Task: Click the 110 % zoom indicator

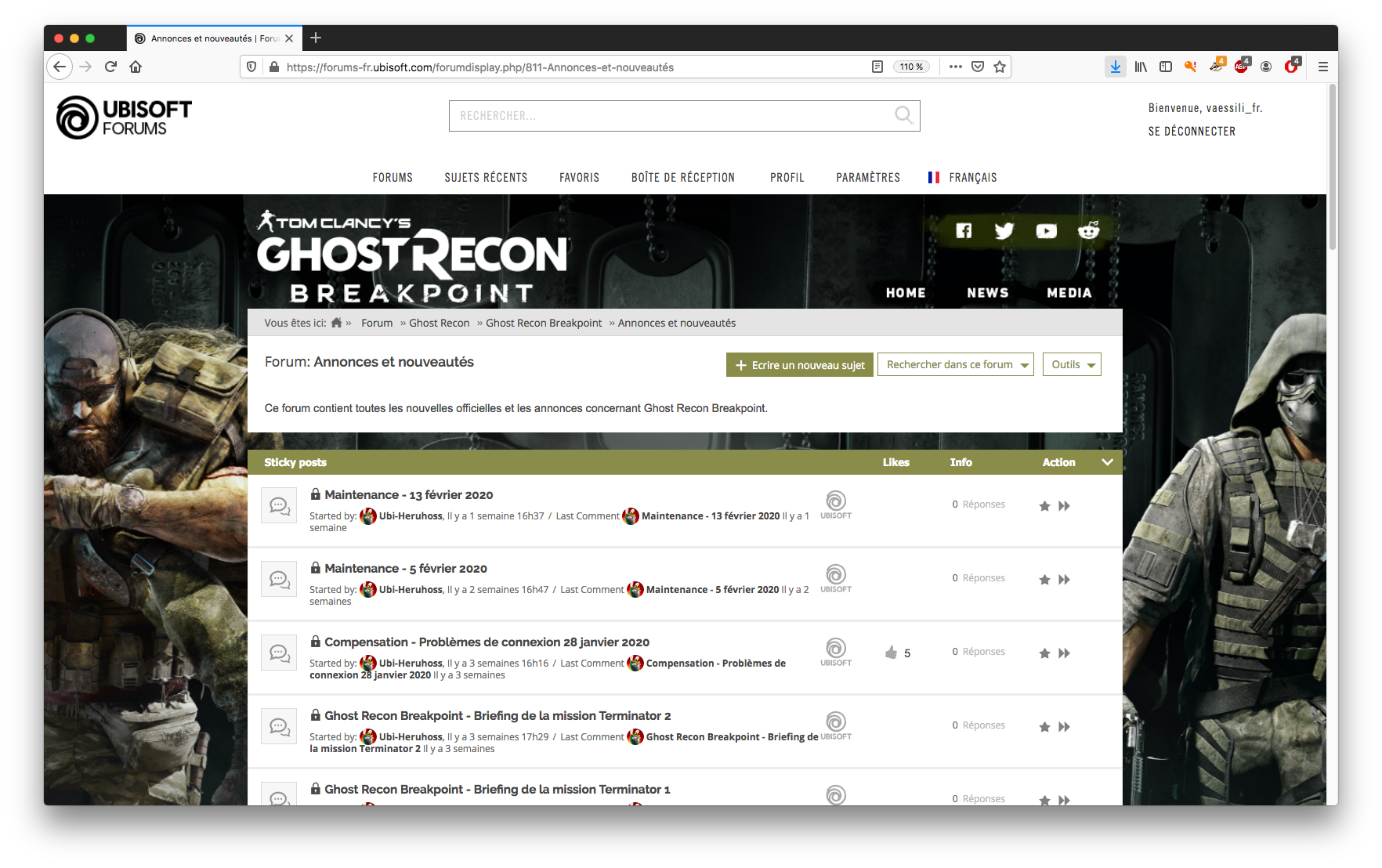Action: pyautogui.click(x=911, y=67)
